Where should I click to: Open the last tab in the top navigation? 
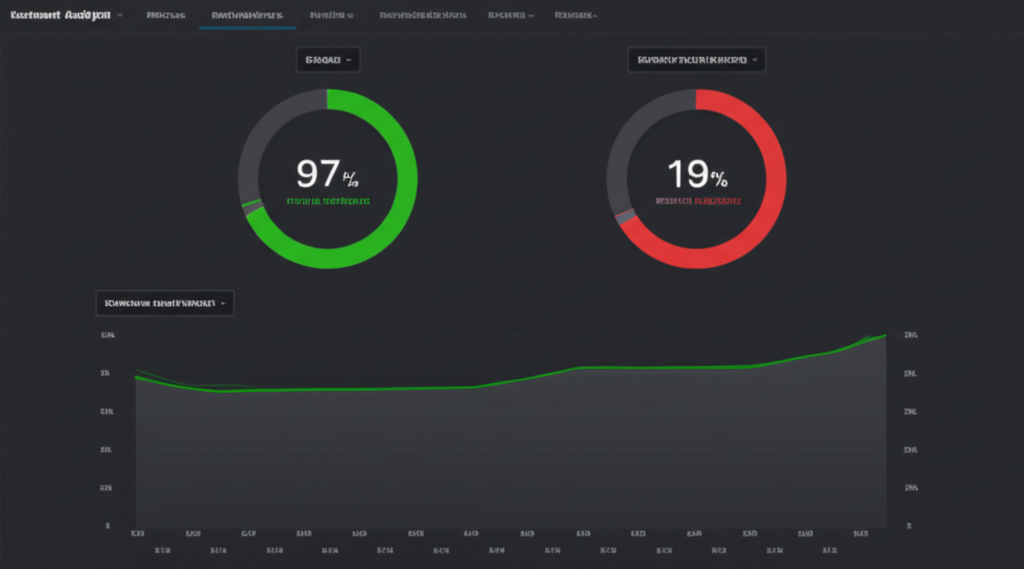575,15
